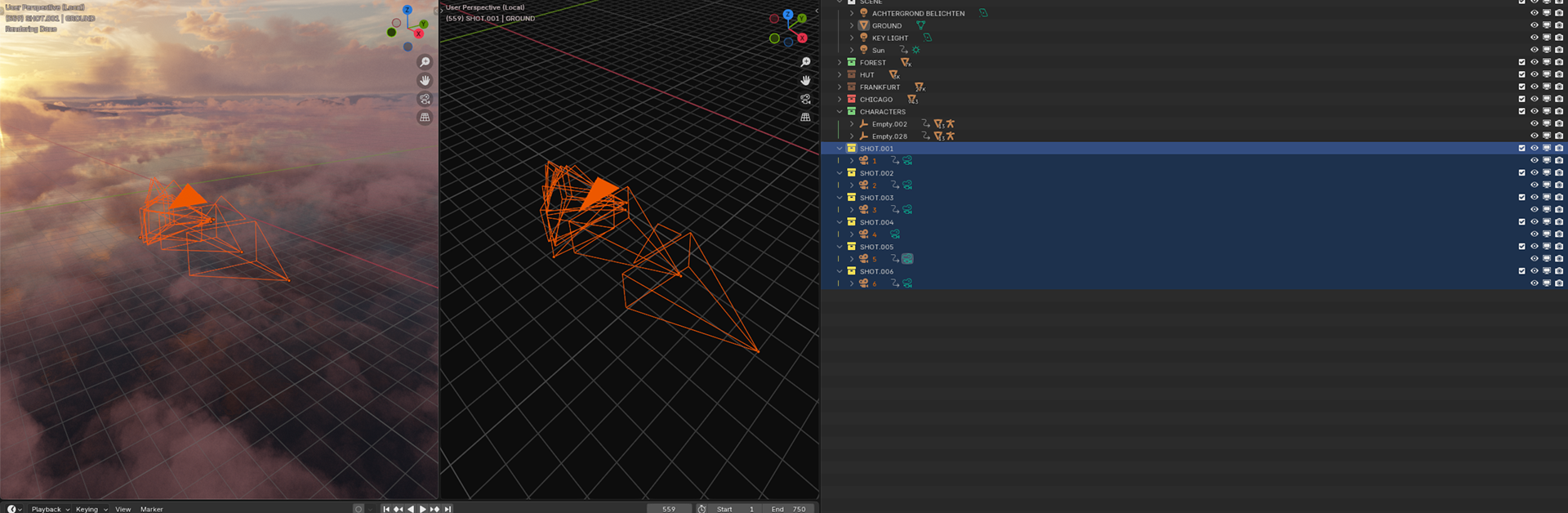Click the Start frame field
1568x513 pixels.
(x=735, y=509)
